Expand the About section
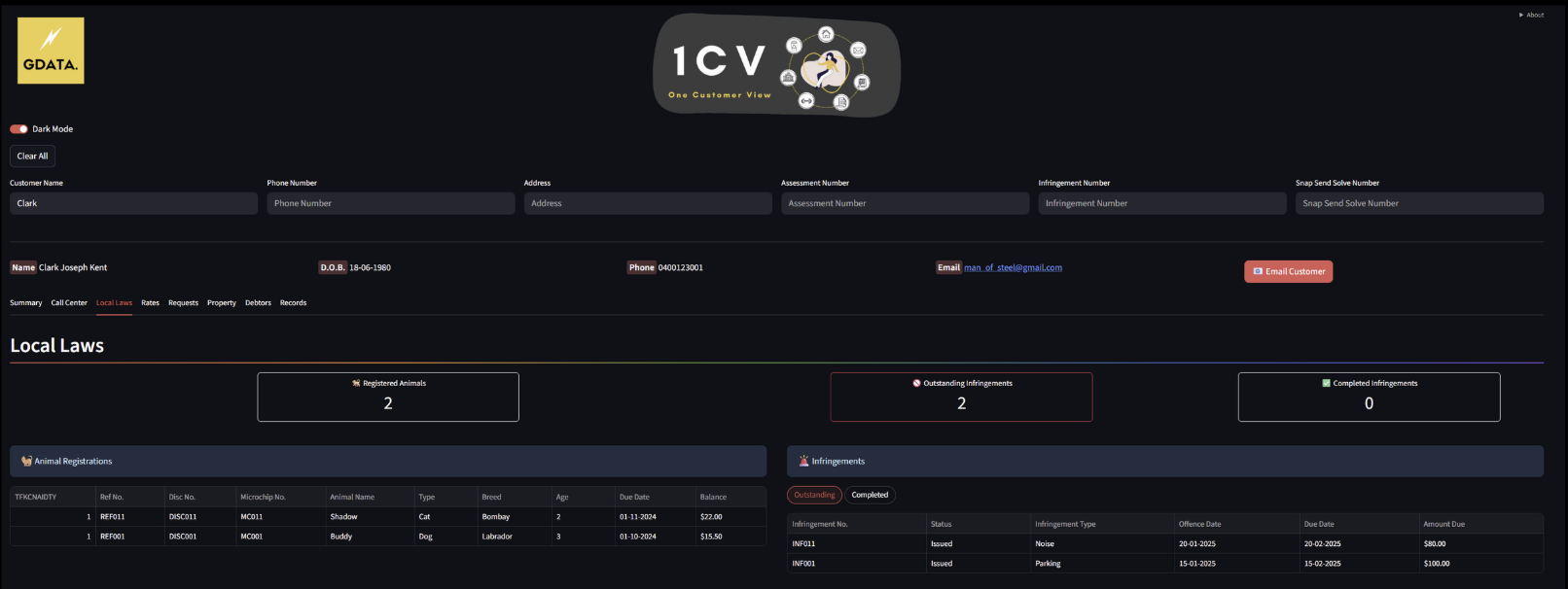The height and width of the screenshot is (589, 1568). coord(1531,15)
